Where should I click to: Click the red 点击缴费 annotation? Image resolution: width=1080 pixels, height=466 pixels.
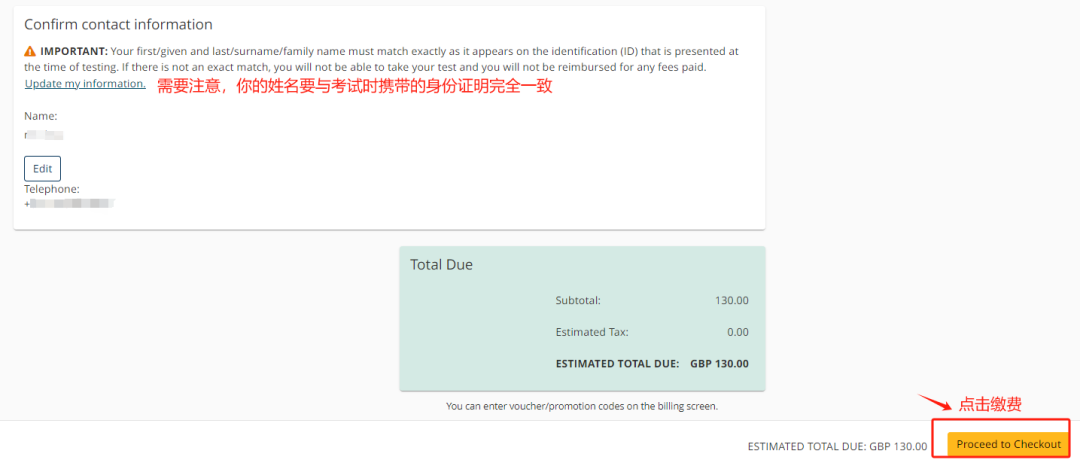[x=990, y=404]
